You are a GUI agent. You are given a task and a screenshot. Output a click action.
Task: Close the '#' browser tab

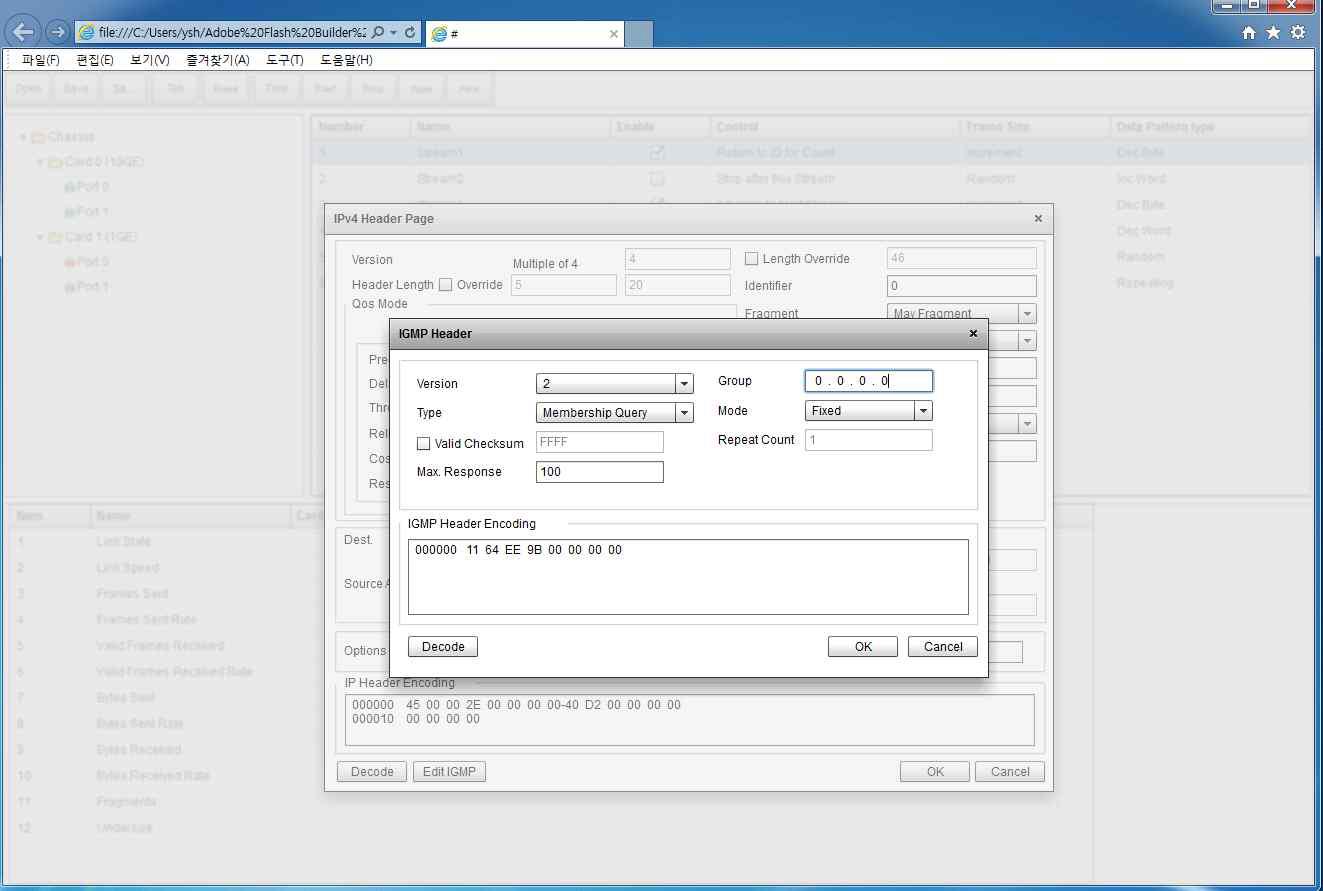614,34
